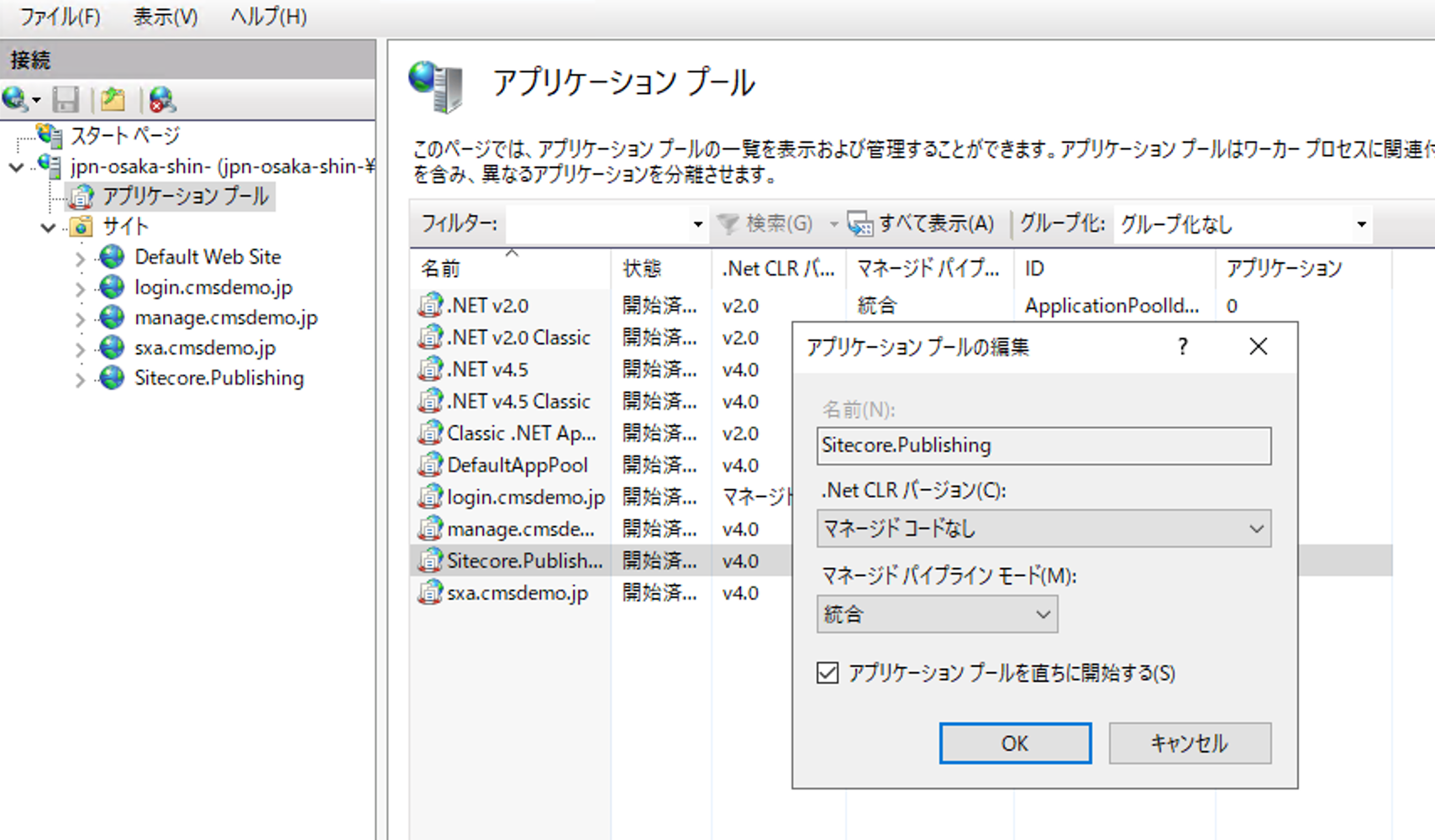Open the 表示(V) menu
This screenshot has width=1435, height=840.
(x=166, y=17)
